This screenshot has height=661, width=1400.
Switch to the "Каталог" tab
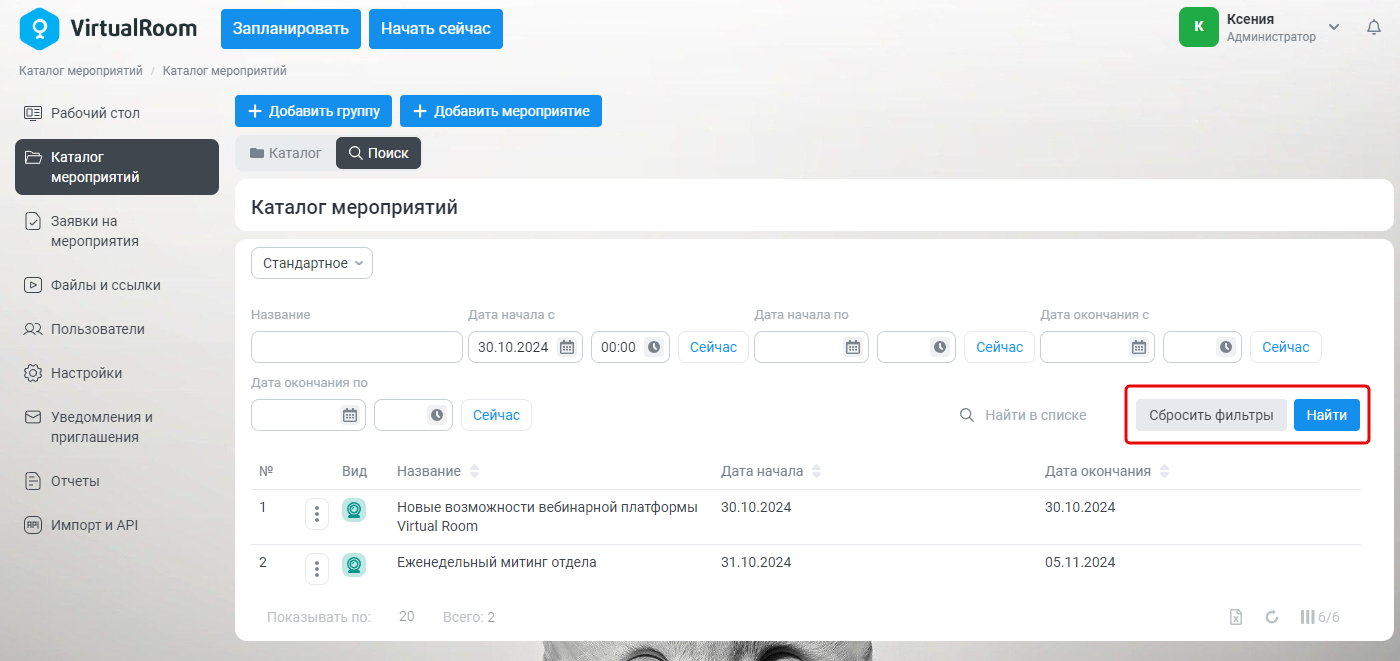[286, 153]
